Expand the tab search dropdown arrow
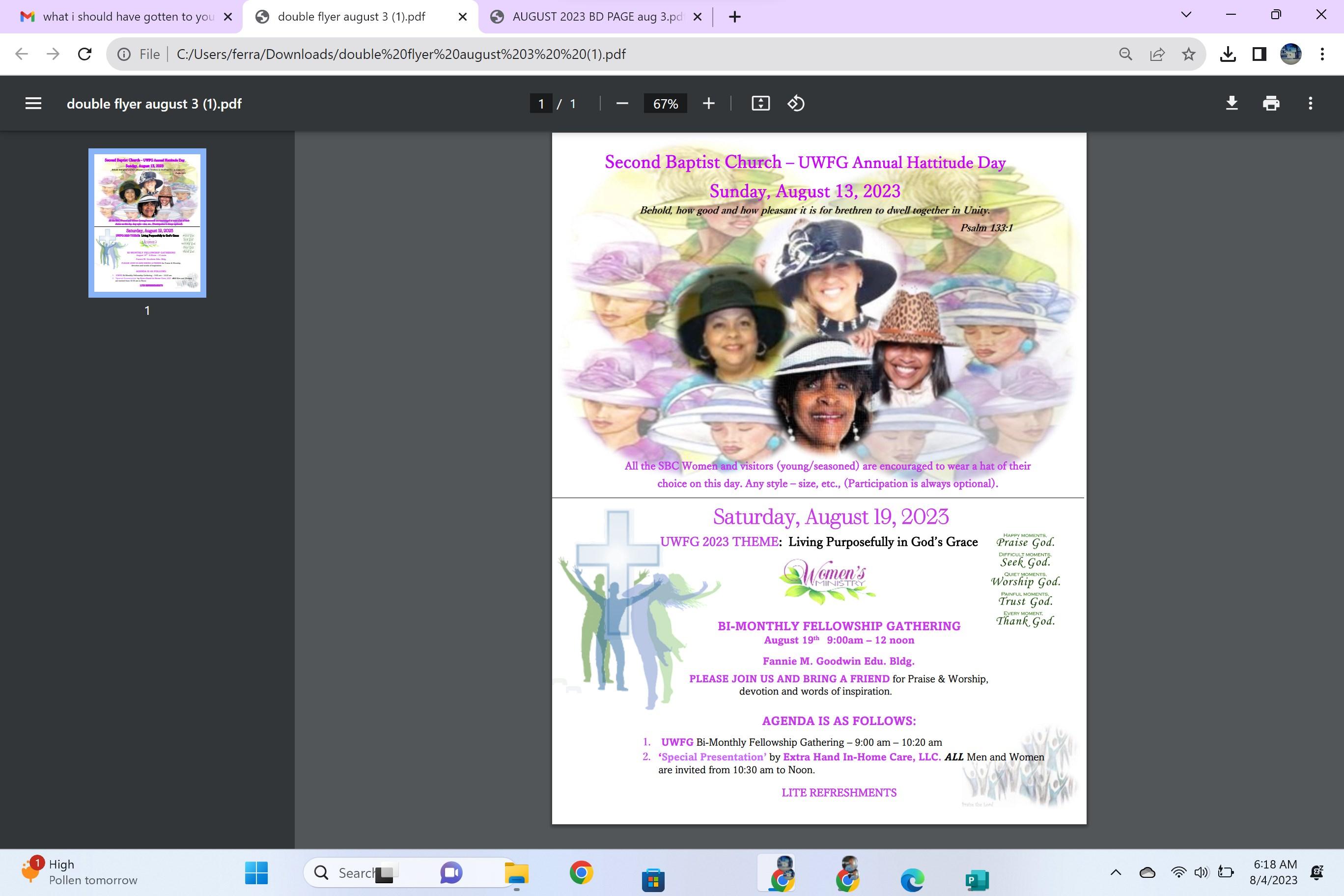1344x896 pixels. click(x=1186, y=15)
